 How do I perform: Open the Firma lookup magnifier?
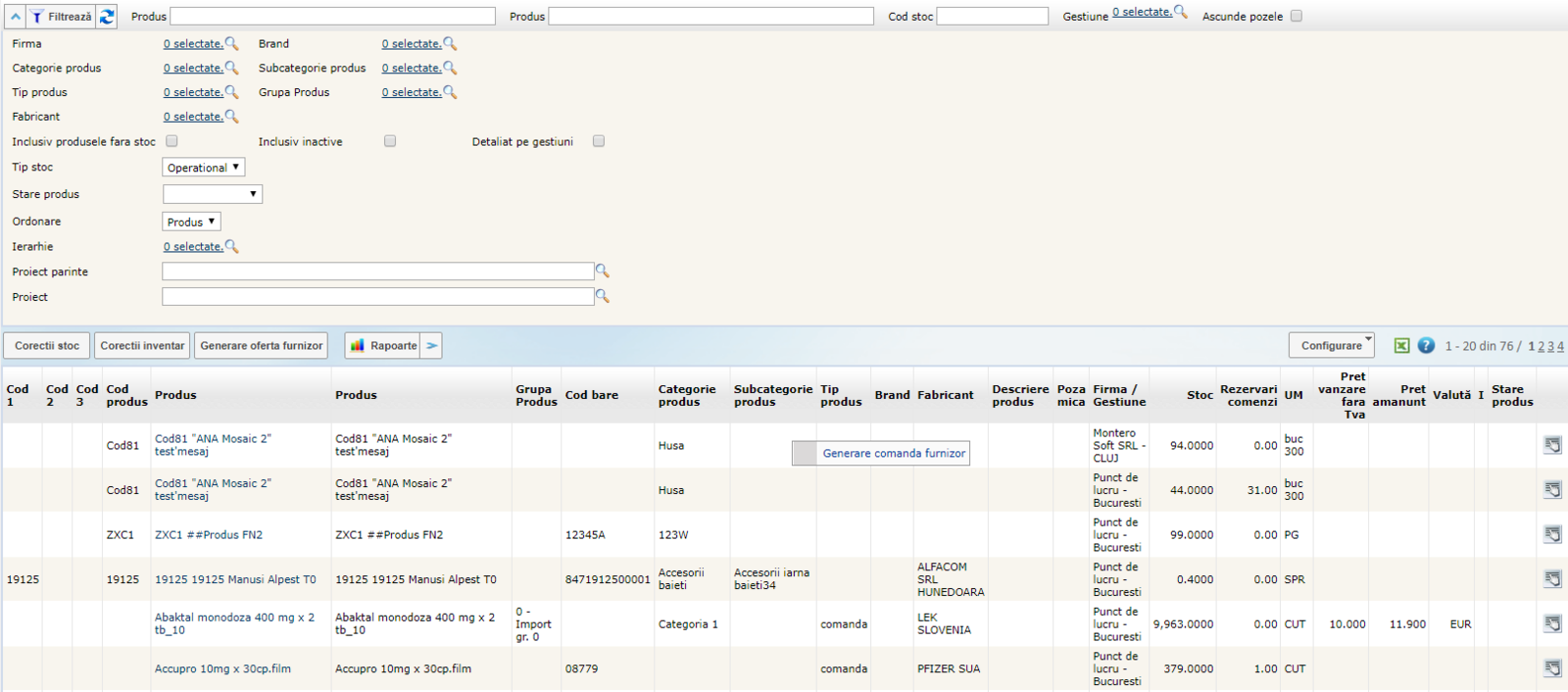[231, 43]
